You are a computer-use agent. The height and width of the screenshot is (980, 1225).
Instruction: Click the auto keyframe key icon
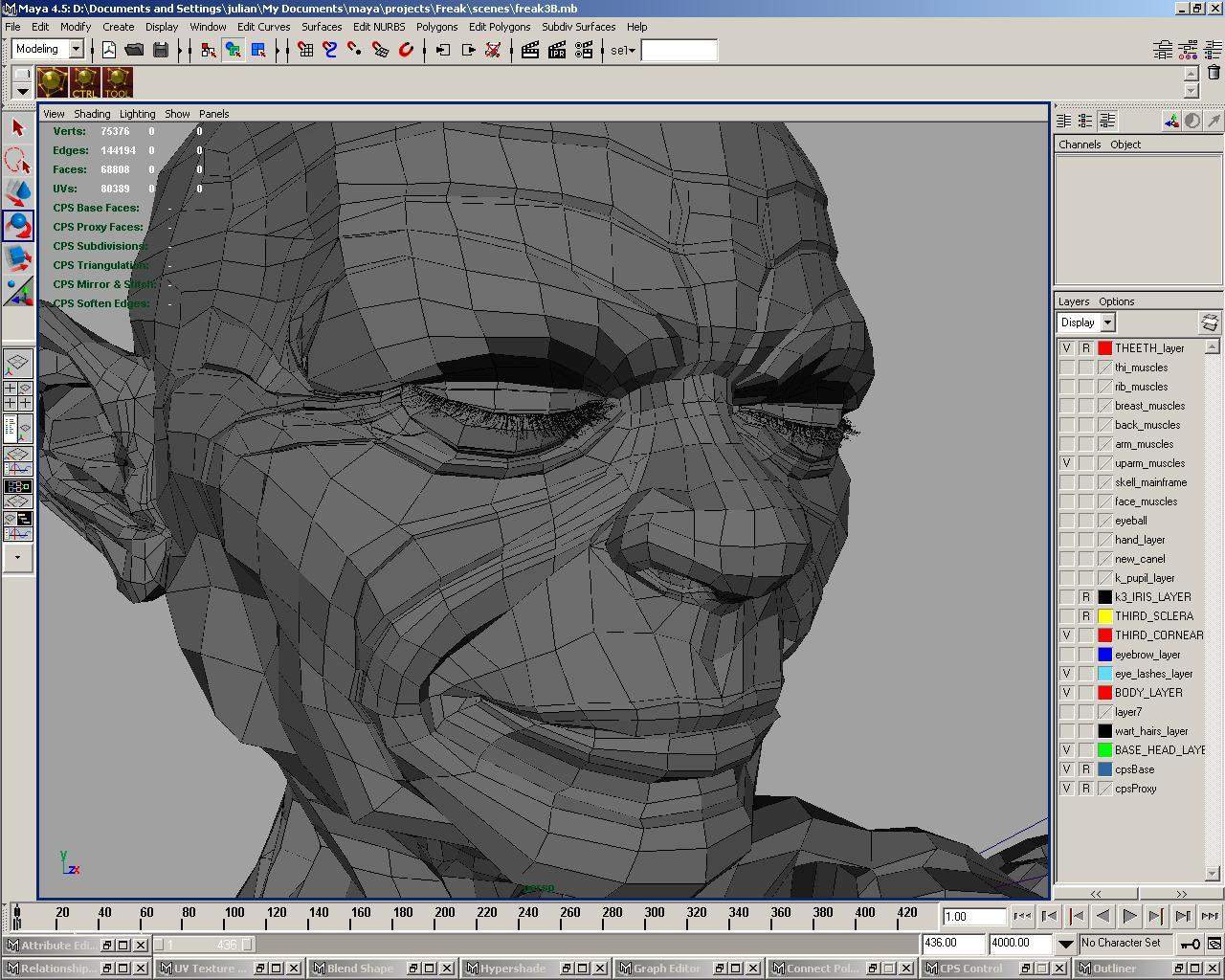point(1191,944)
